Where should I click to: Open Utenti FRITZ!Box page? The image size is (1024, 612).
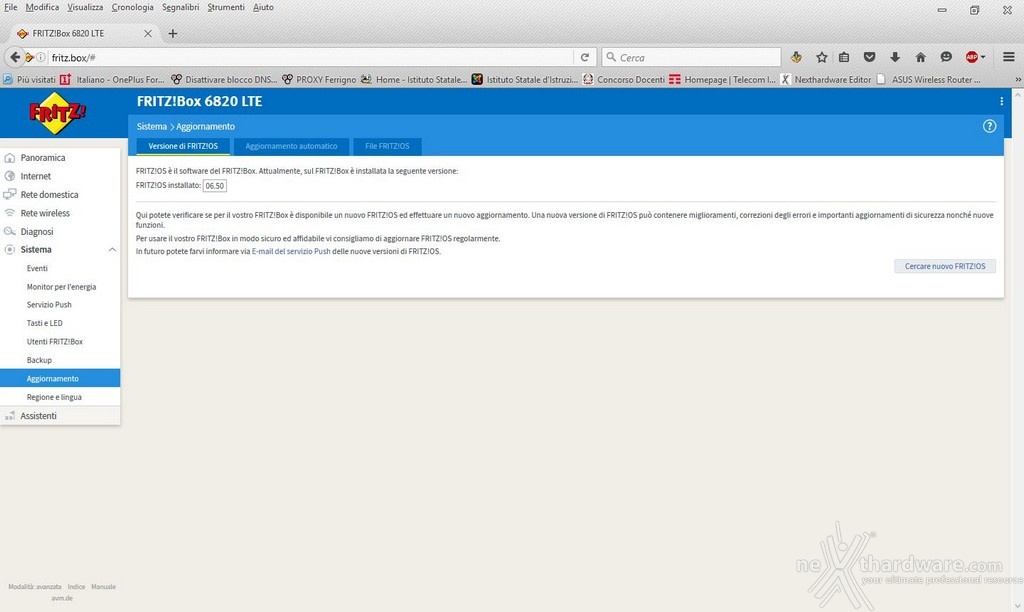[55, 342]
